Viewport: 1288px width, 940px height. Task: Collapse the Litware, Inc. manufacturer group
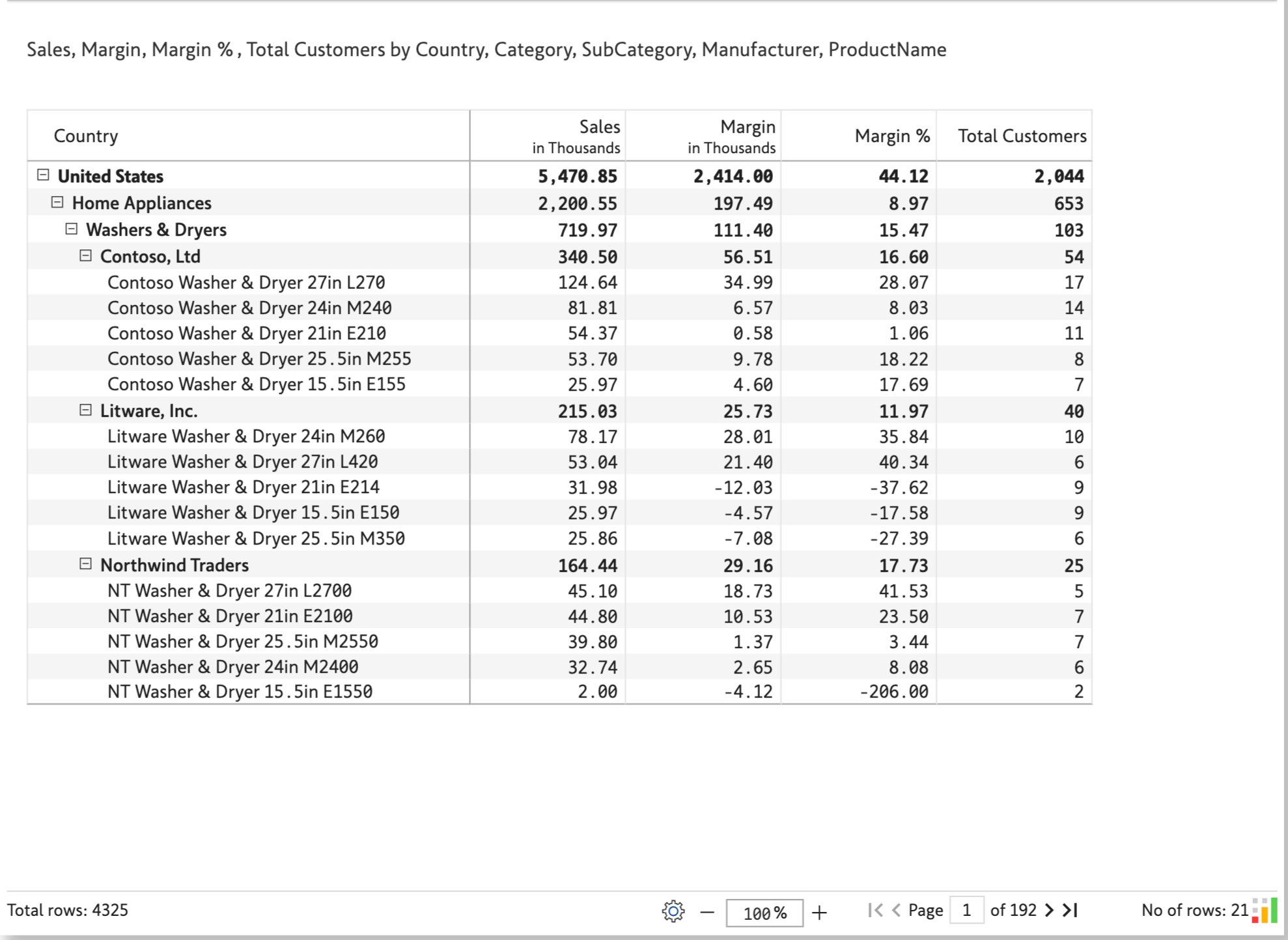point(85,410)
